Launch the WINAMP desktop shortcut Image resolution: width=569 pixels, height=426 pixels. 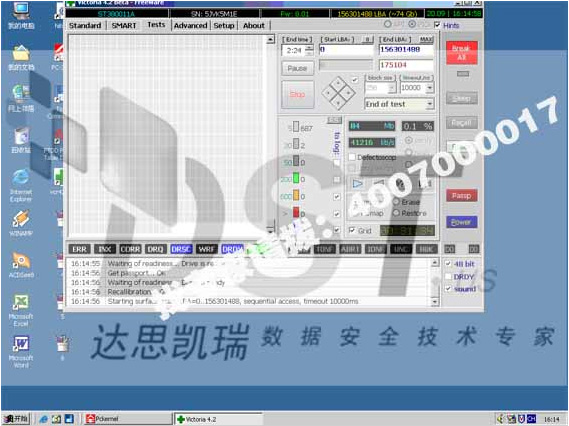click(x=21, y=224)
